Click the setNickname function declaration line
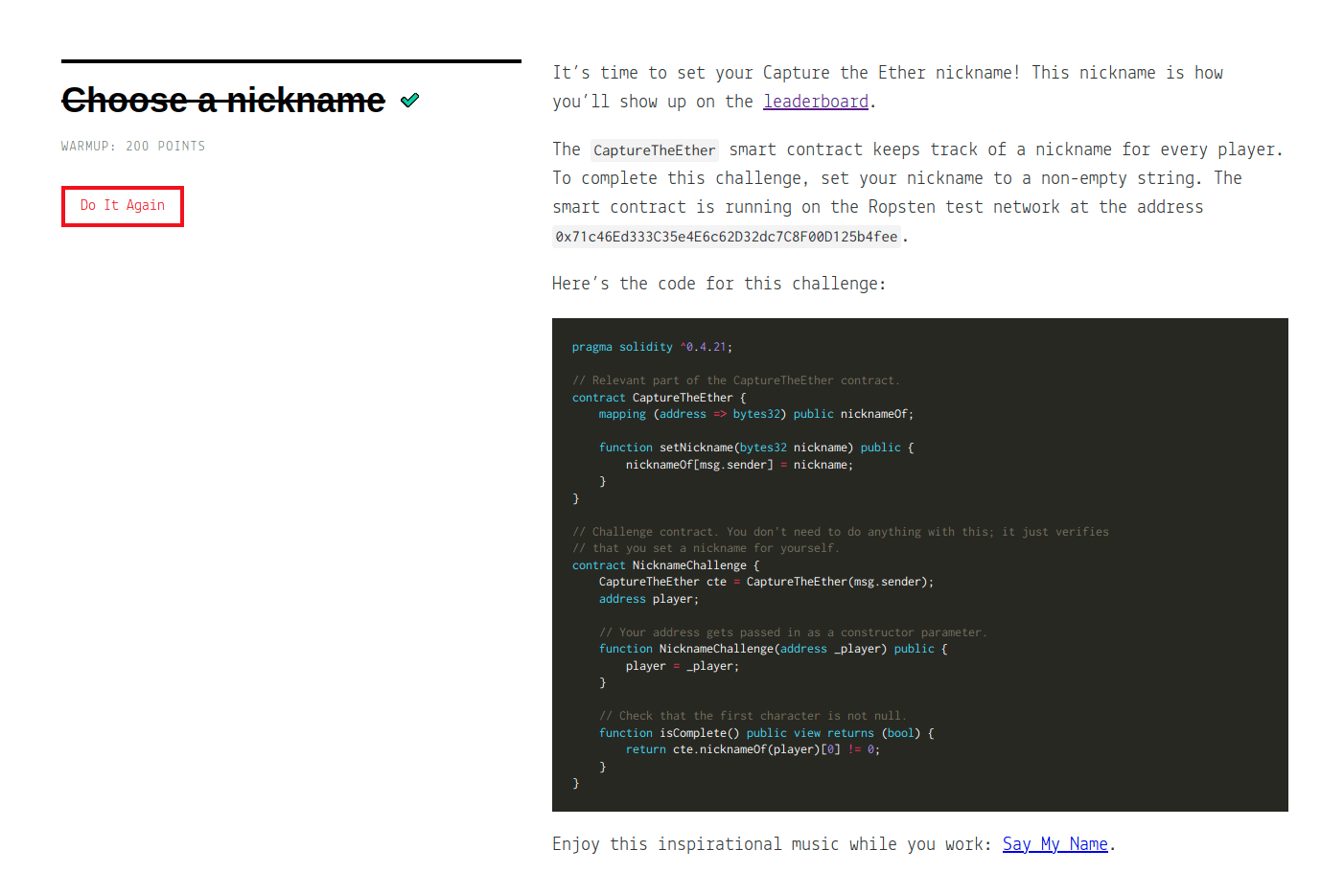 [x=756, y=448]
